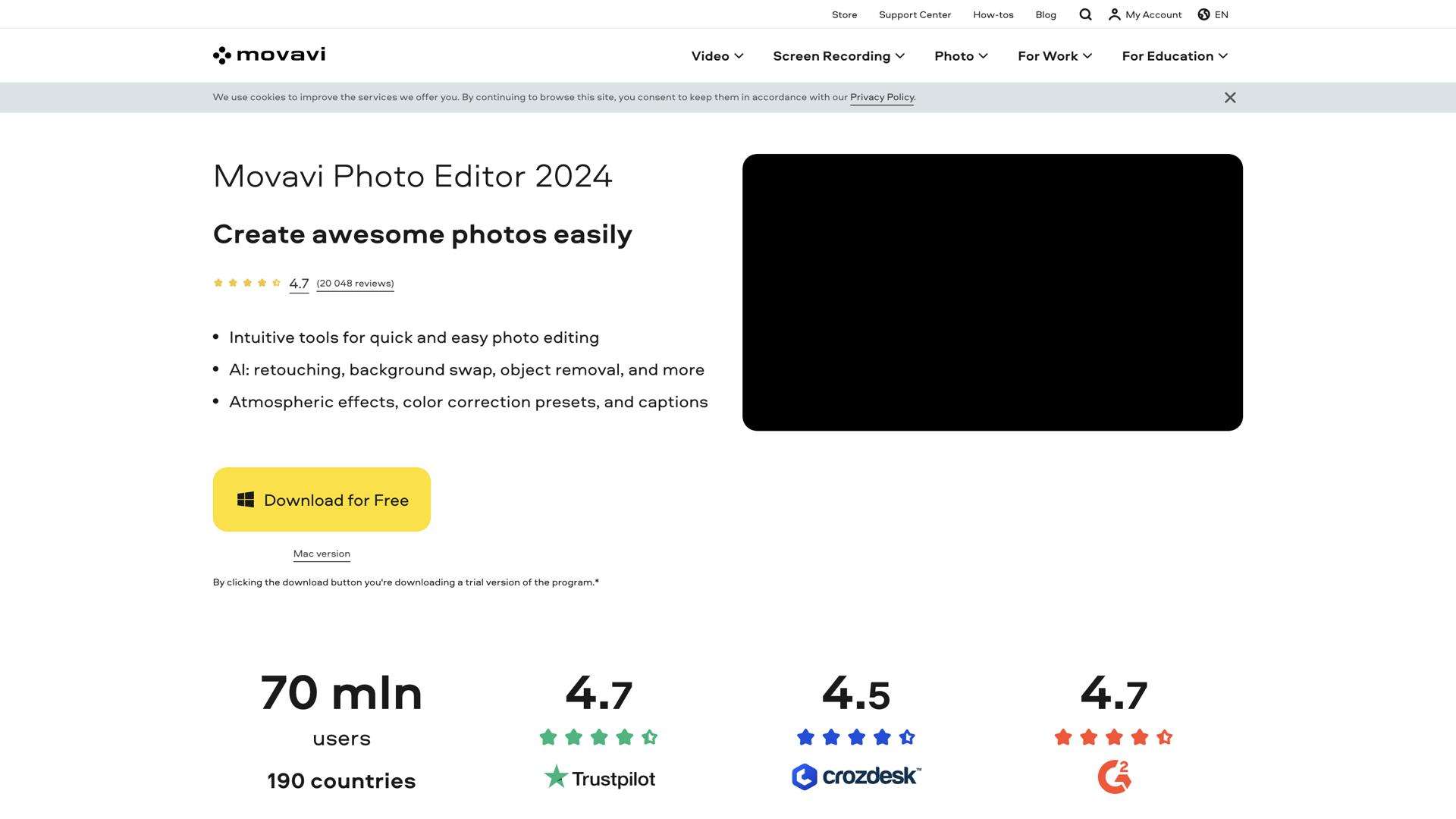Open the Support Center link

(x=915, y=14)
